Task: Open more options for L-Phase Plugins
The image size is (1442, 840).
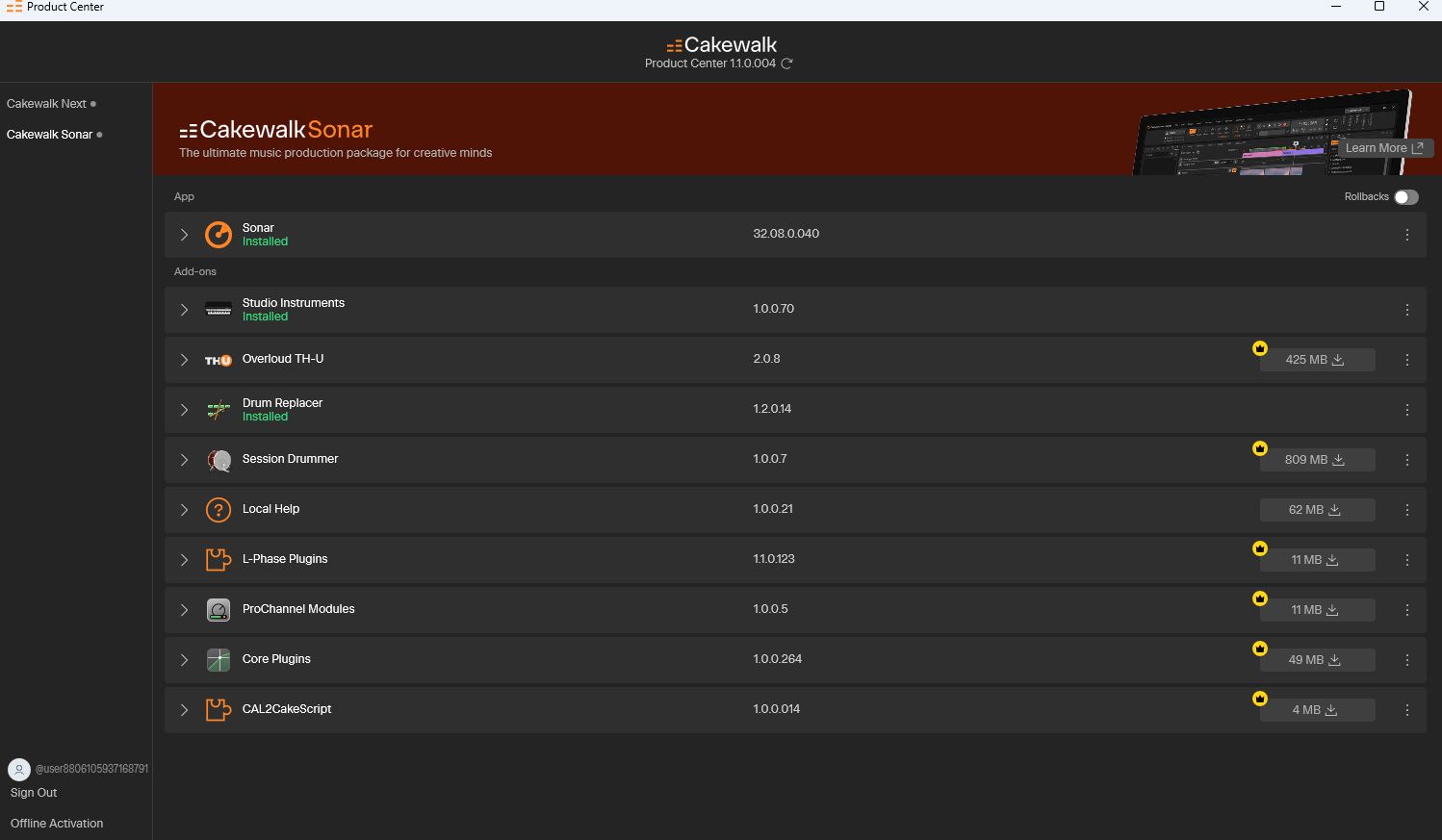Action: [x=1407, y=560]
